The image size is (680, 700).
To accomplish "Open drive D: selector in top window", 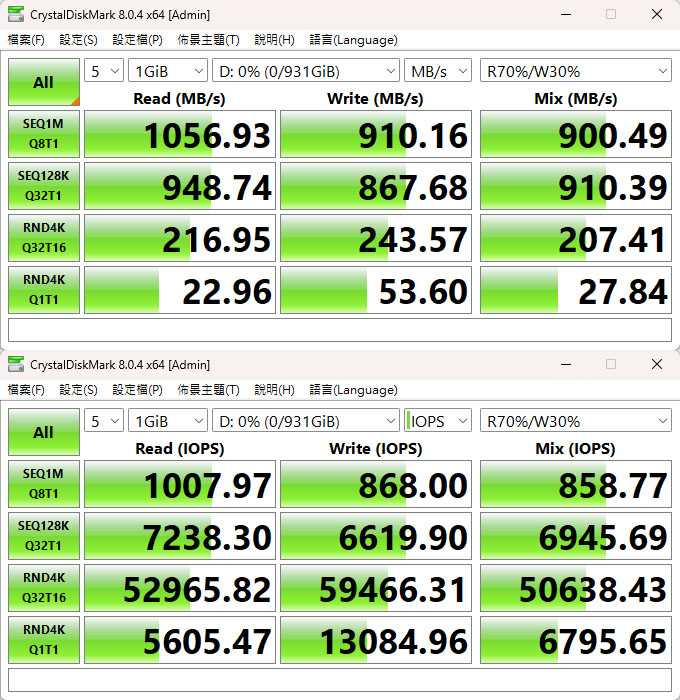I will [306, 71].
